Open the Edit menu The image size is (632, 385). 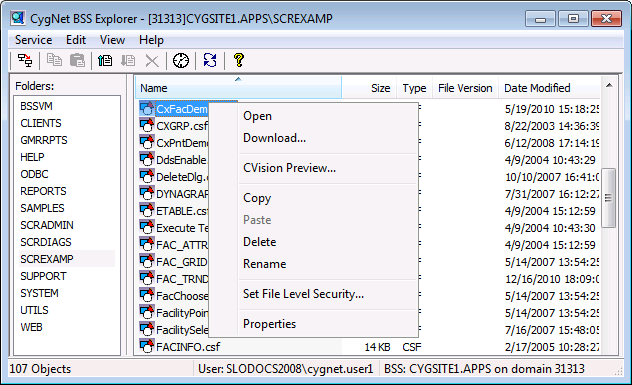pyautogui.click(x=76, y=40)
